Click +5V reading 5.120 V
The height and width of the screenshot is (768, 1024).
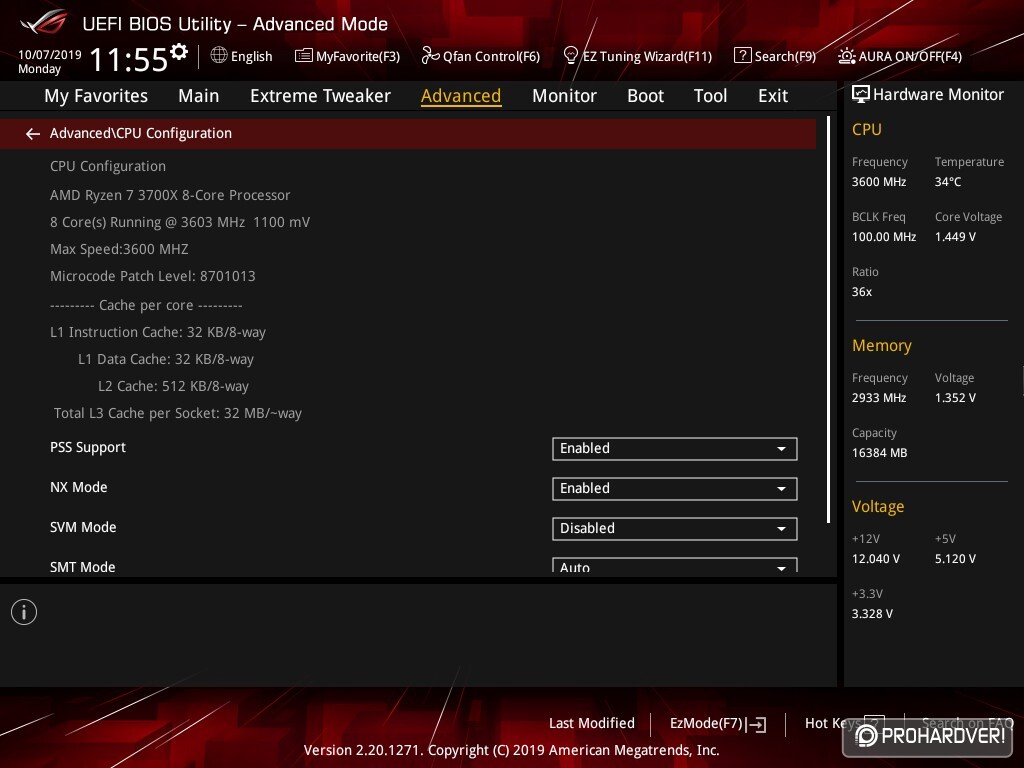955,559
